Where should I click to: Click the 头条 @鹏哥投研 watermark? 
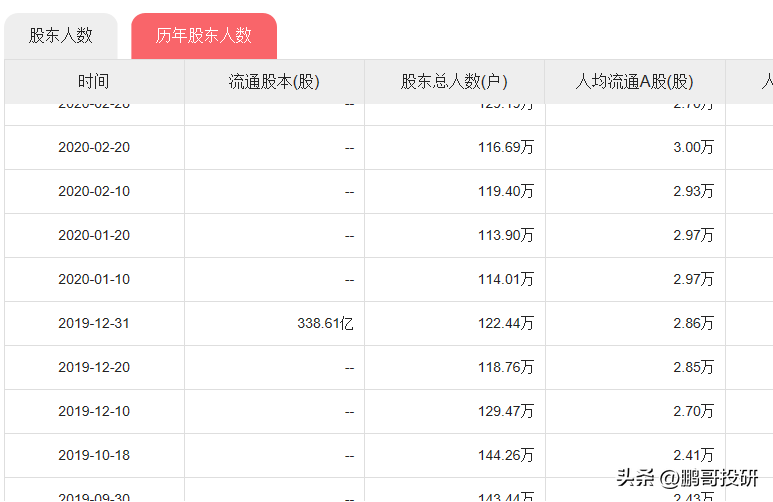686,478
